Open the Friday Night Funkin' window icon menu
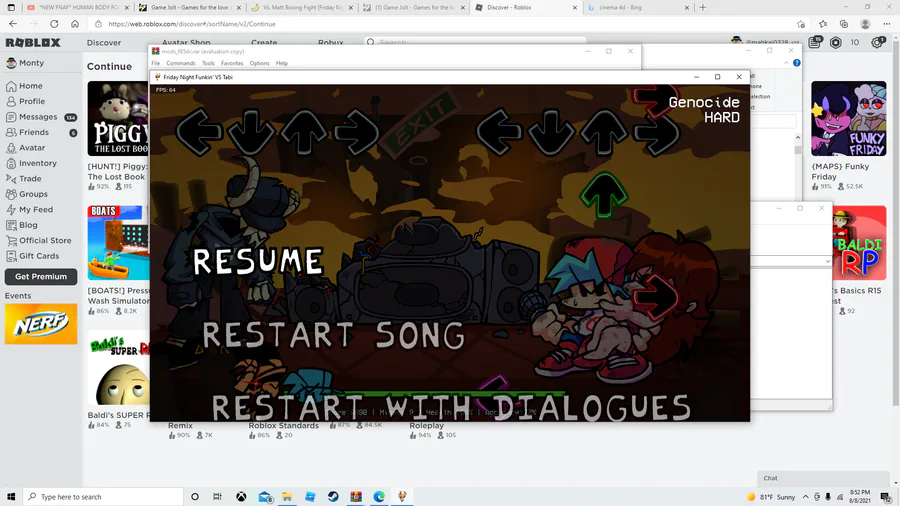900x506 pixels. [x=157, y=77]
